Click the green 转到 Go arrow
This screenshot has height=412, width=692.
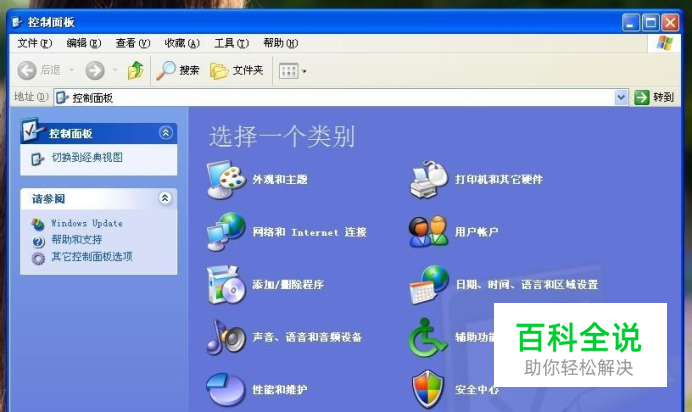pyautogui.click(x=642, y=97)
